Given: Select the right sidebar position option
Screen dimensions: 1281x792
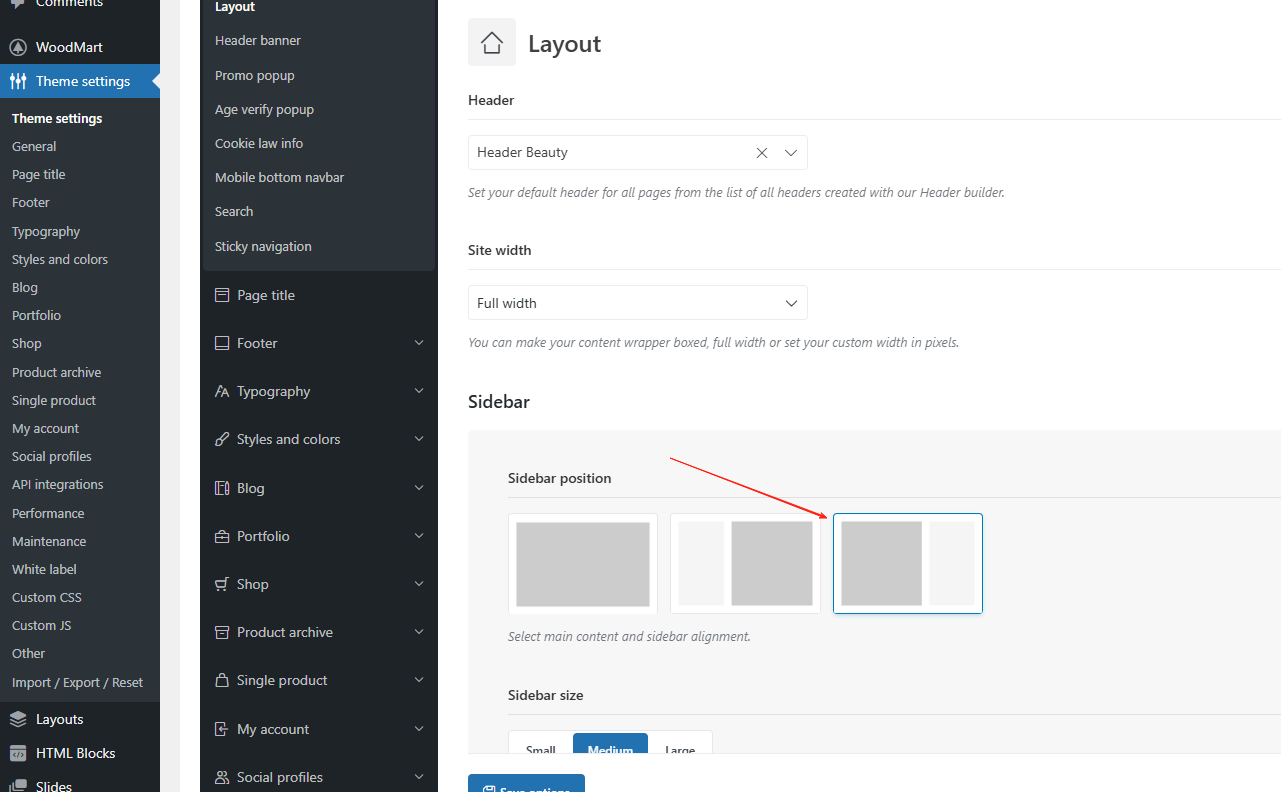Looking at the screenshot, I should click(908, 564).
